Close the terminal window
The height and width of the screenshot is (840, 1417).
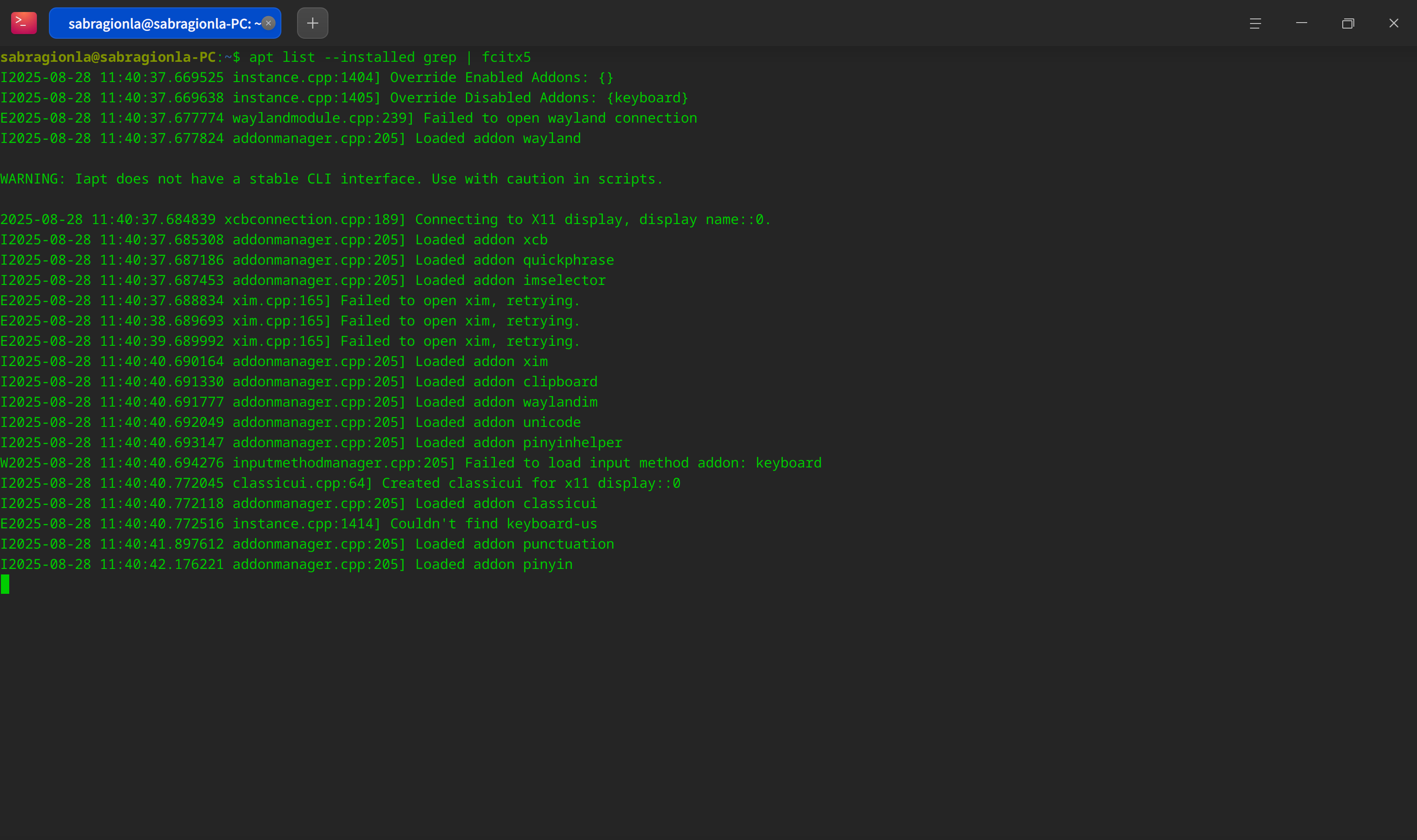1394,23
